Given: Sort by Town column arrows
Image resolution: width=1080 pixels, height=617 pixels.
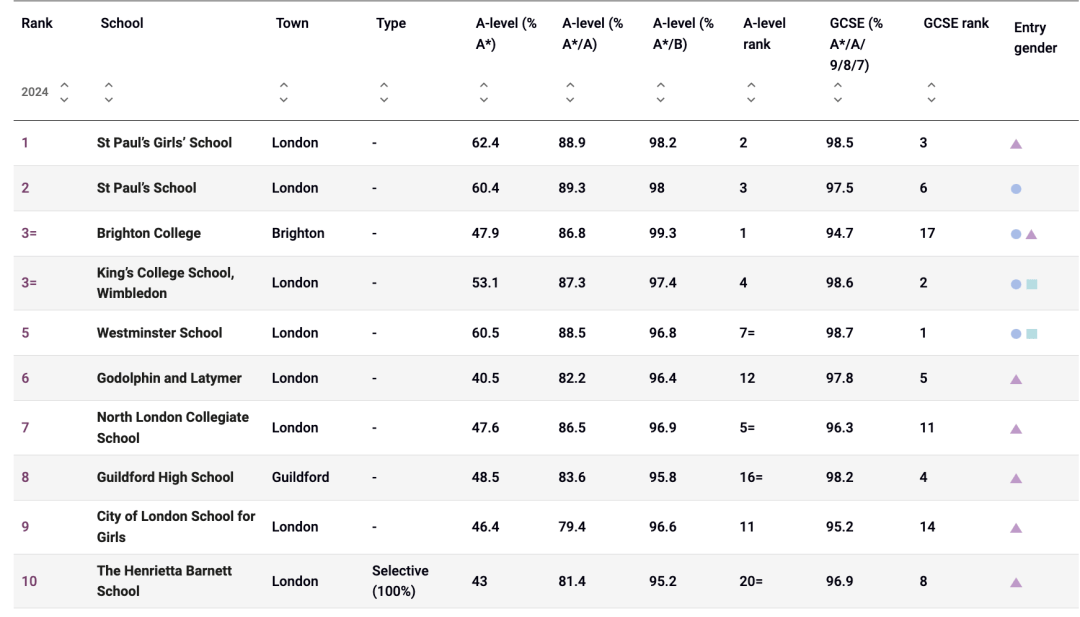Looking at the screenshot, I should coord(284,92).
